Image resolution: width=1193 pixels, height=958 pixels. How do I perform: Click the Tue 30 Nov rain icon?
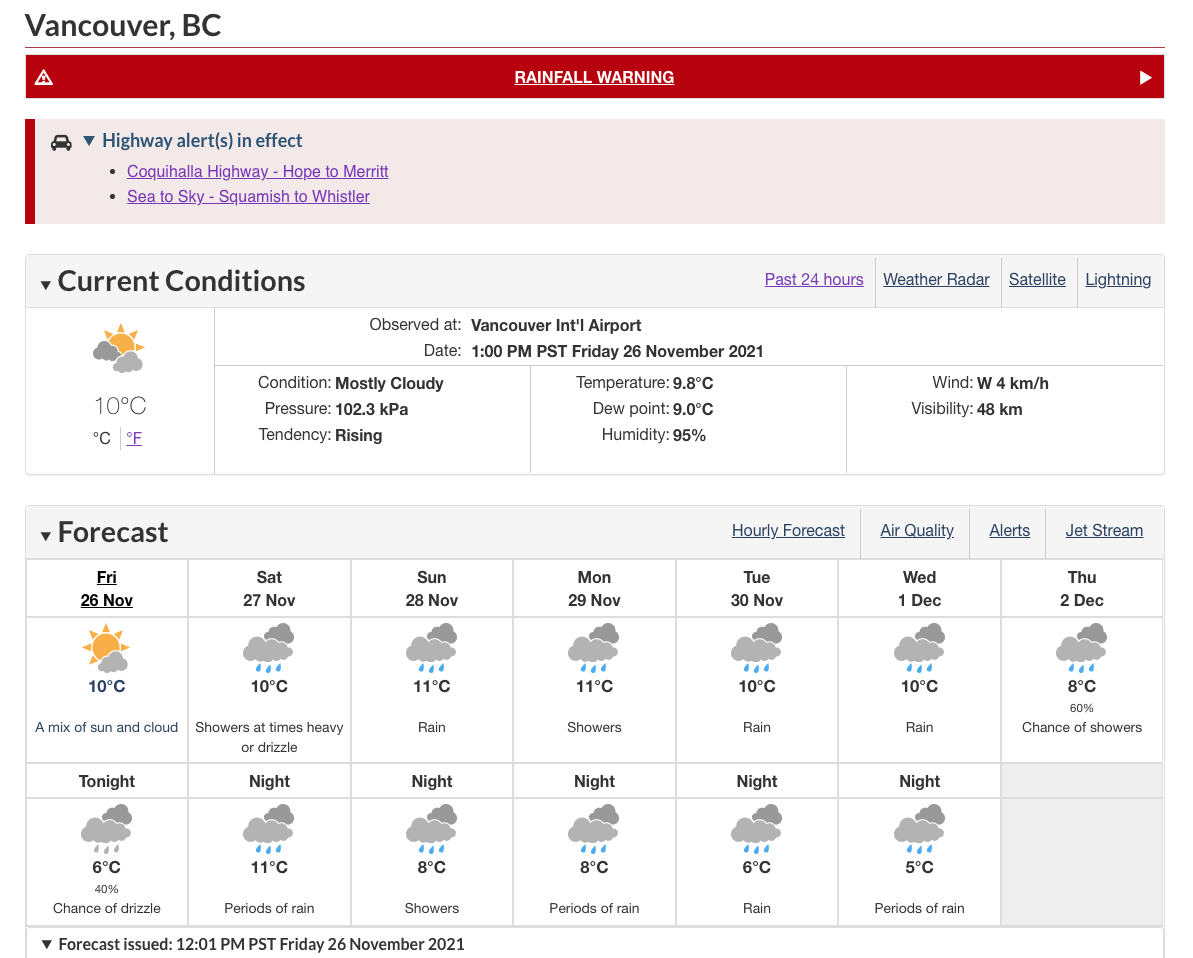tap(756, 648)
